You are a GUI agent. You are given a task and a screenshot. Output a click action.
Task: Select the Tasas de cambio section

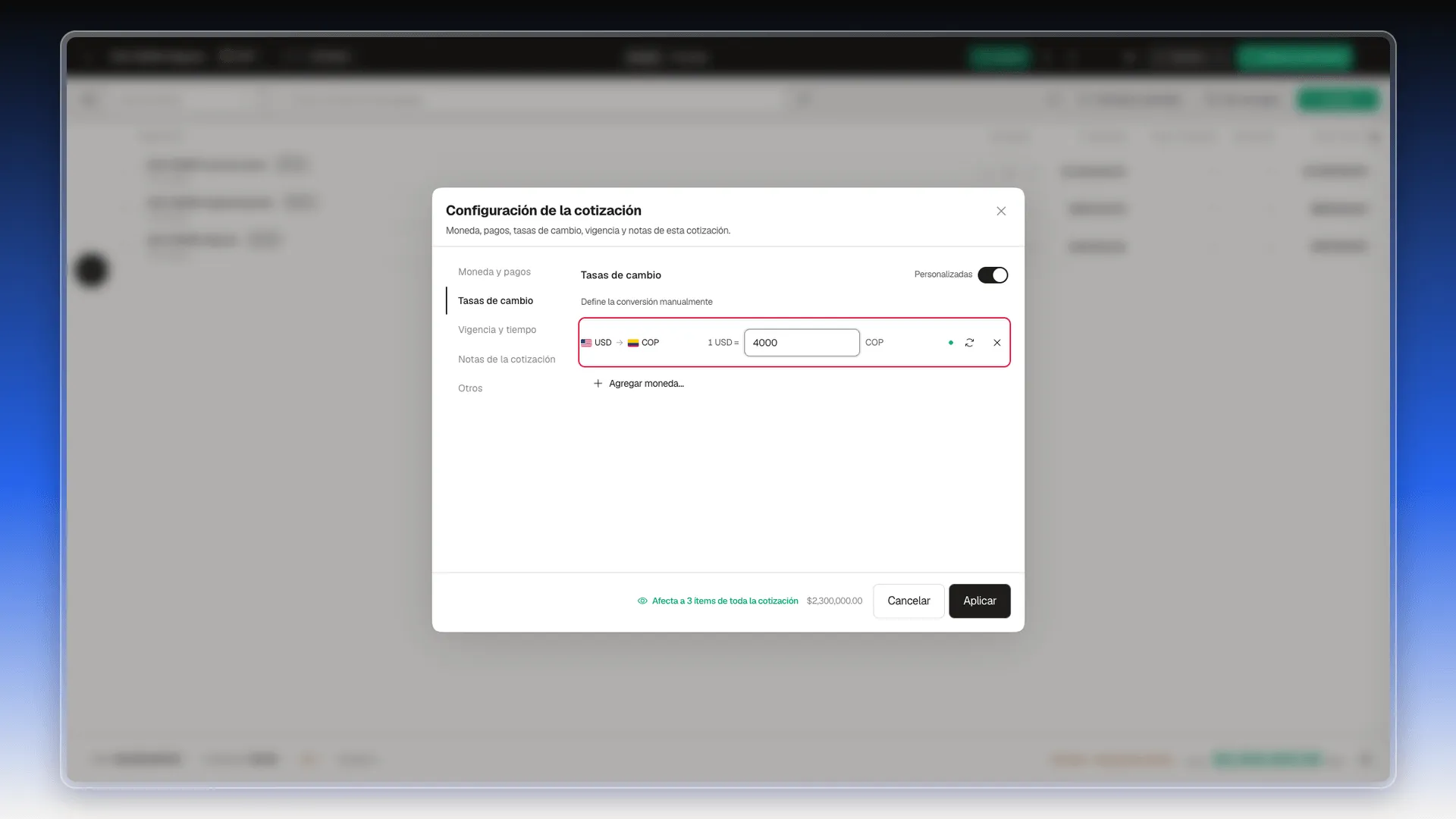[x=495, y=301]
